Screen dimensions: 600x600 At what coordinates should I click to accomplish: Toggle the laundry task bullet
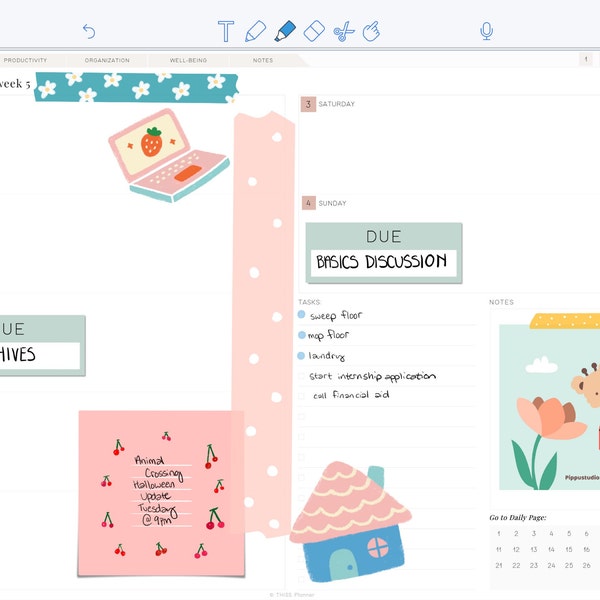[301, 356]
